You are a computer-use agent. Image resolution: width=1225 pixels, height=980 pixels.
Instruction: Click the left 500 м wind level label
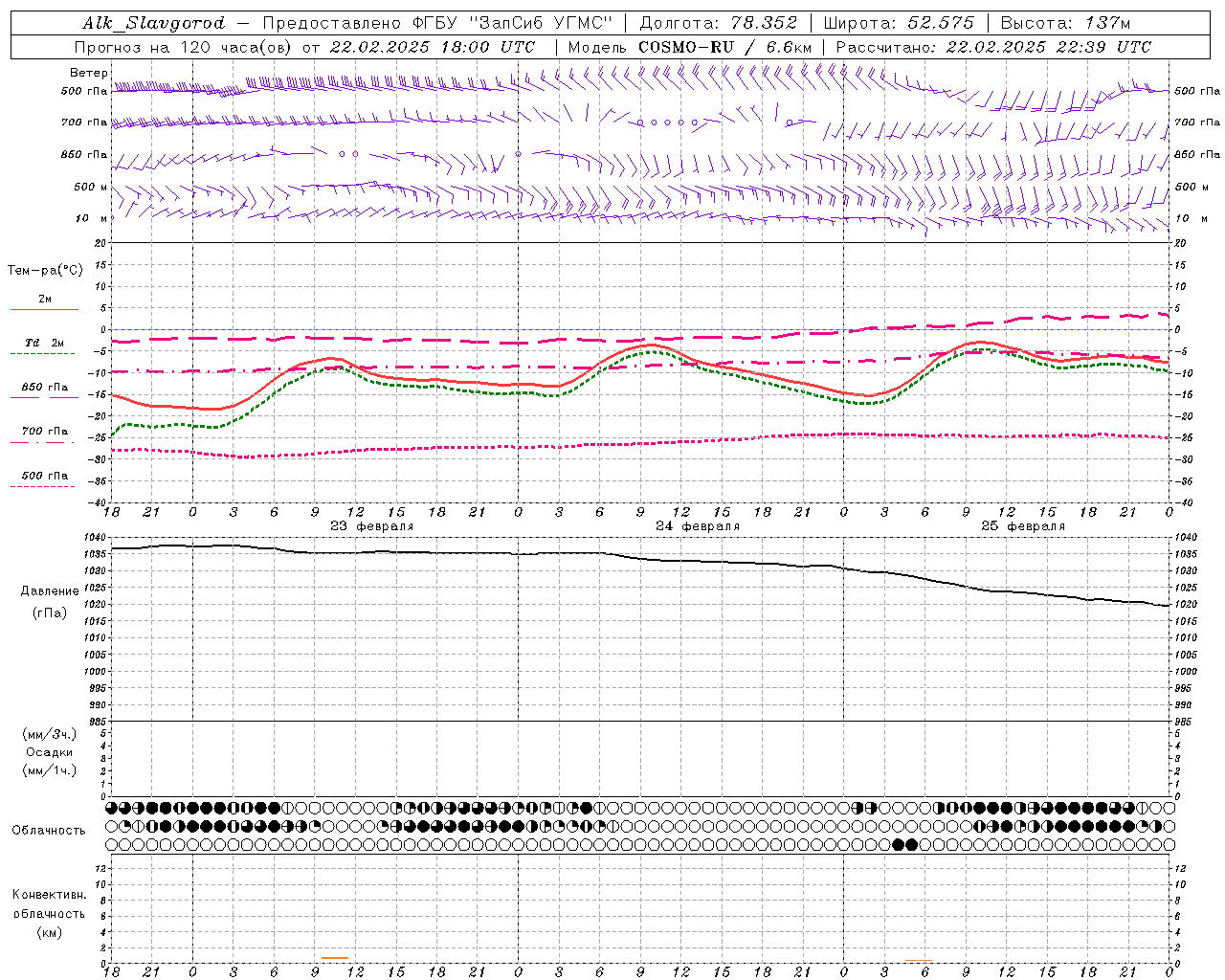tap(91, 187)
